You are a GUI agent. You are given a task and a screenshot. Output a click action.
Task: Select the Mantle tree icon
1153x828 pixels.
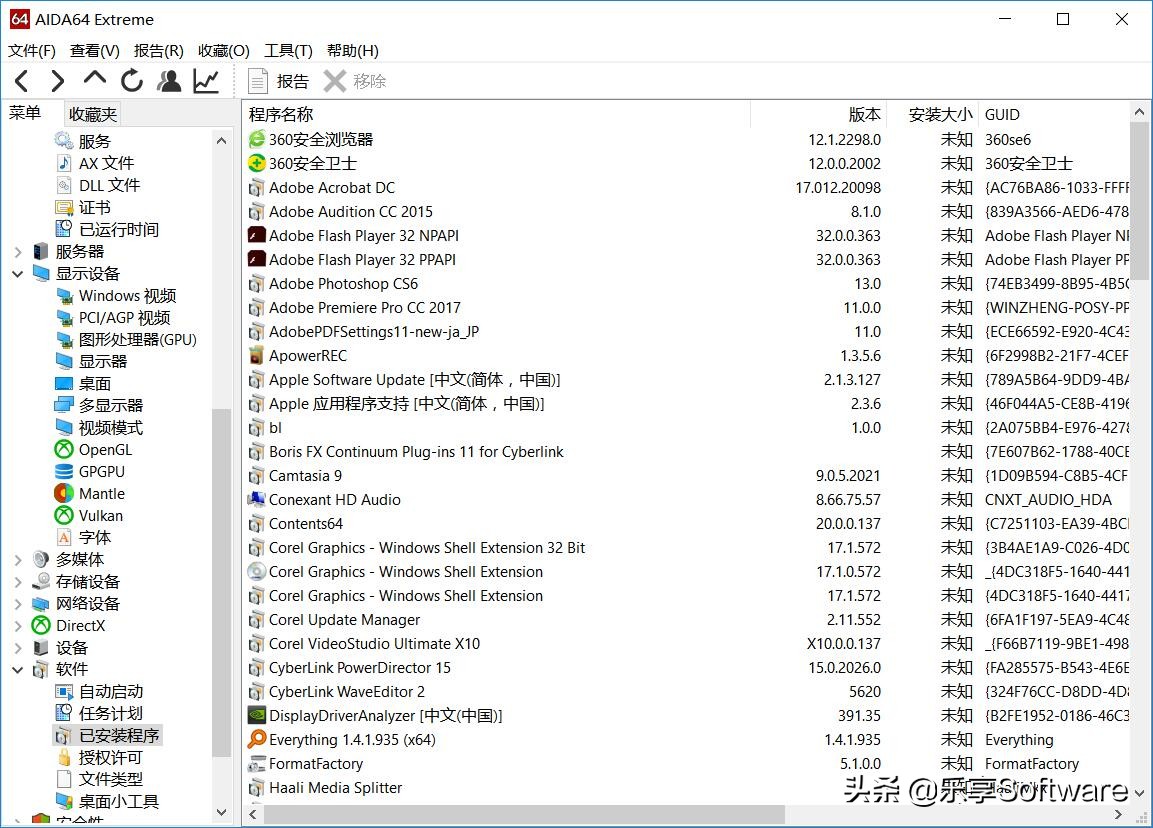[x=64, y=493]
